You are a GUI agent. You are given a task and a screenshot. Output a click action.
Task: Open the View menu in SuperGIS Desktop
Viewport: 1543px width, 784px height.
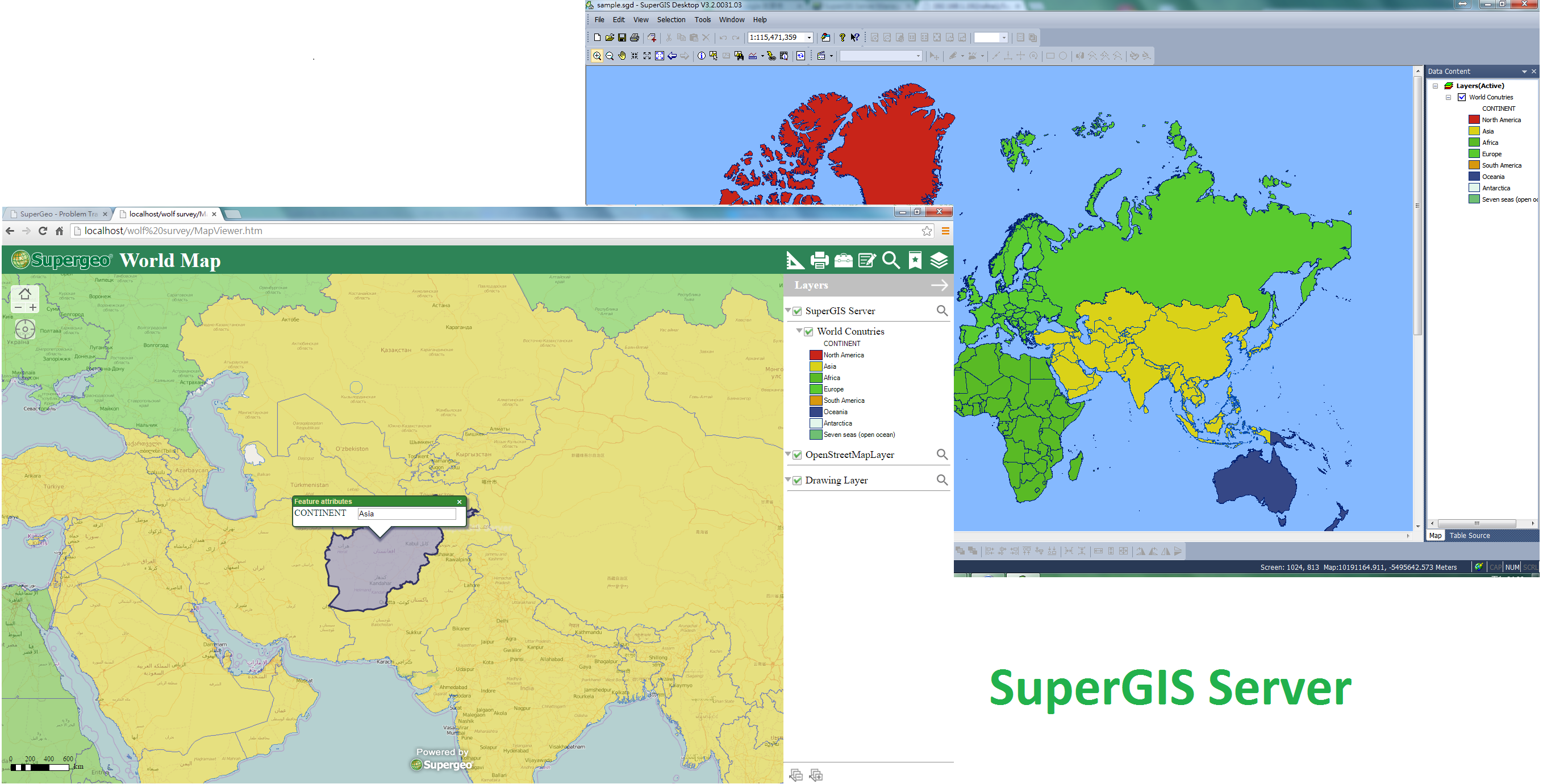click(x=641, y=20)
